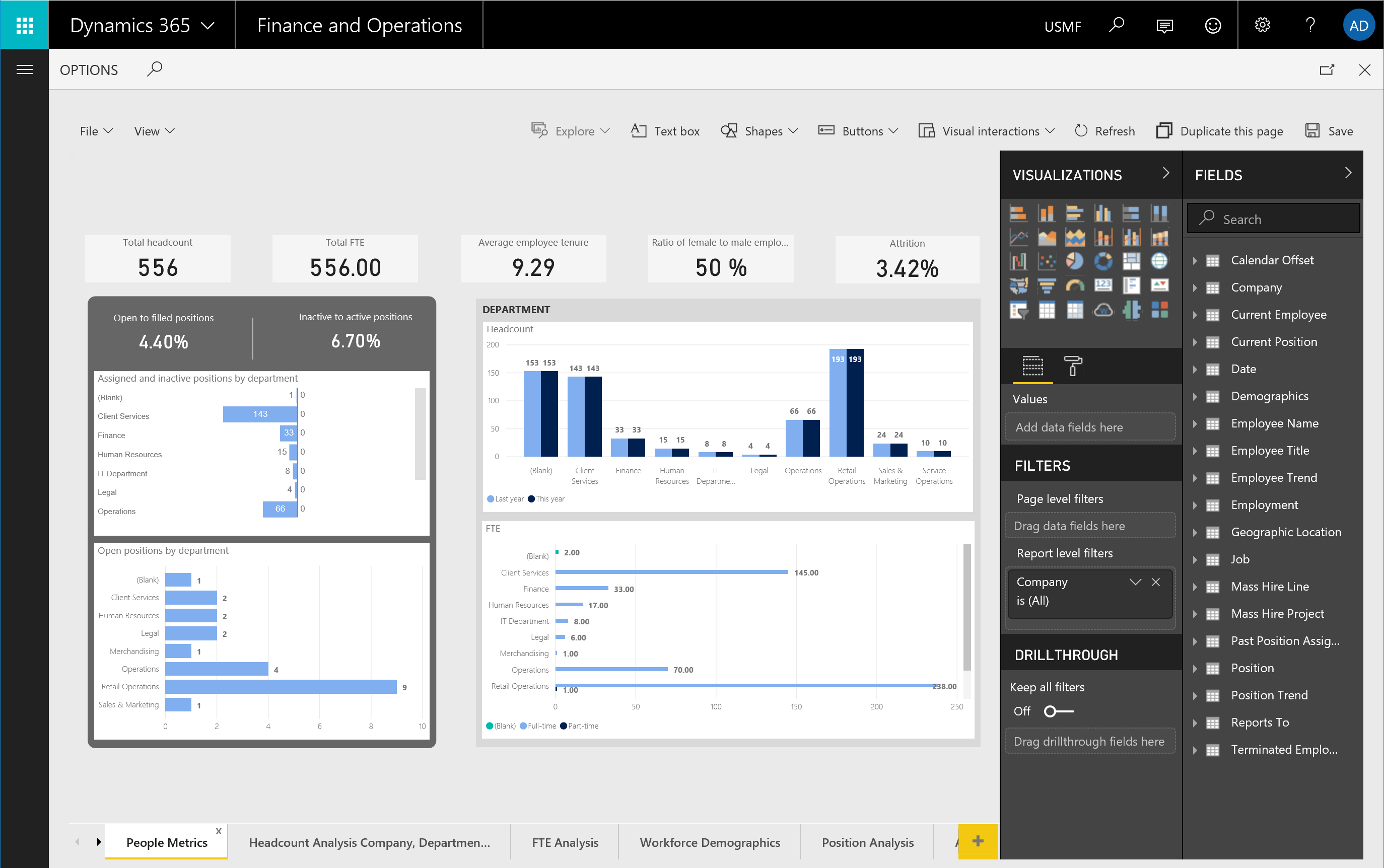
Task: Click the Text box tool icon
Action: (x=638, y=131)
